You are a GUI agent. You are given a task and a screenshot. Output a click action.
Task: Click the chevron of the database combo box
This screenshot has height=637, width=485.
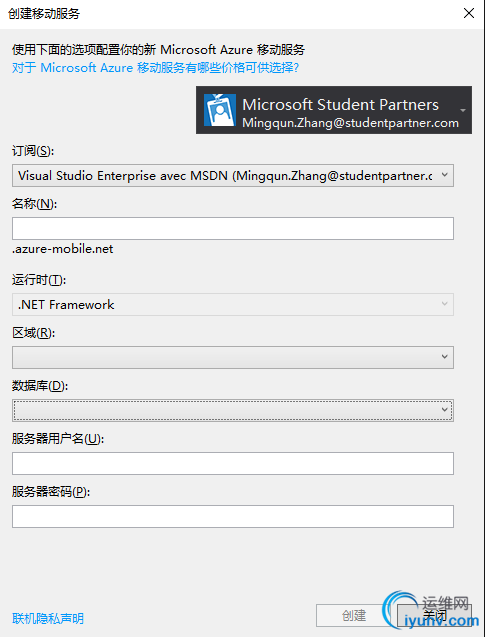click(x=444, y=410)
